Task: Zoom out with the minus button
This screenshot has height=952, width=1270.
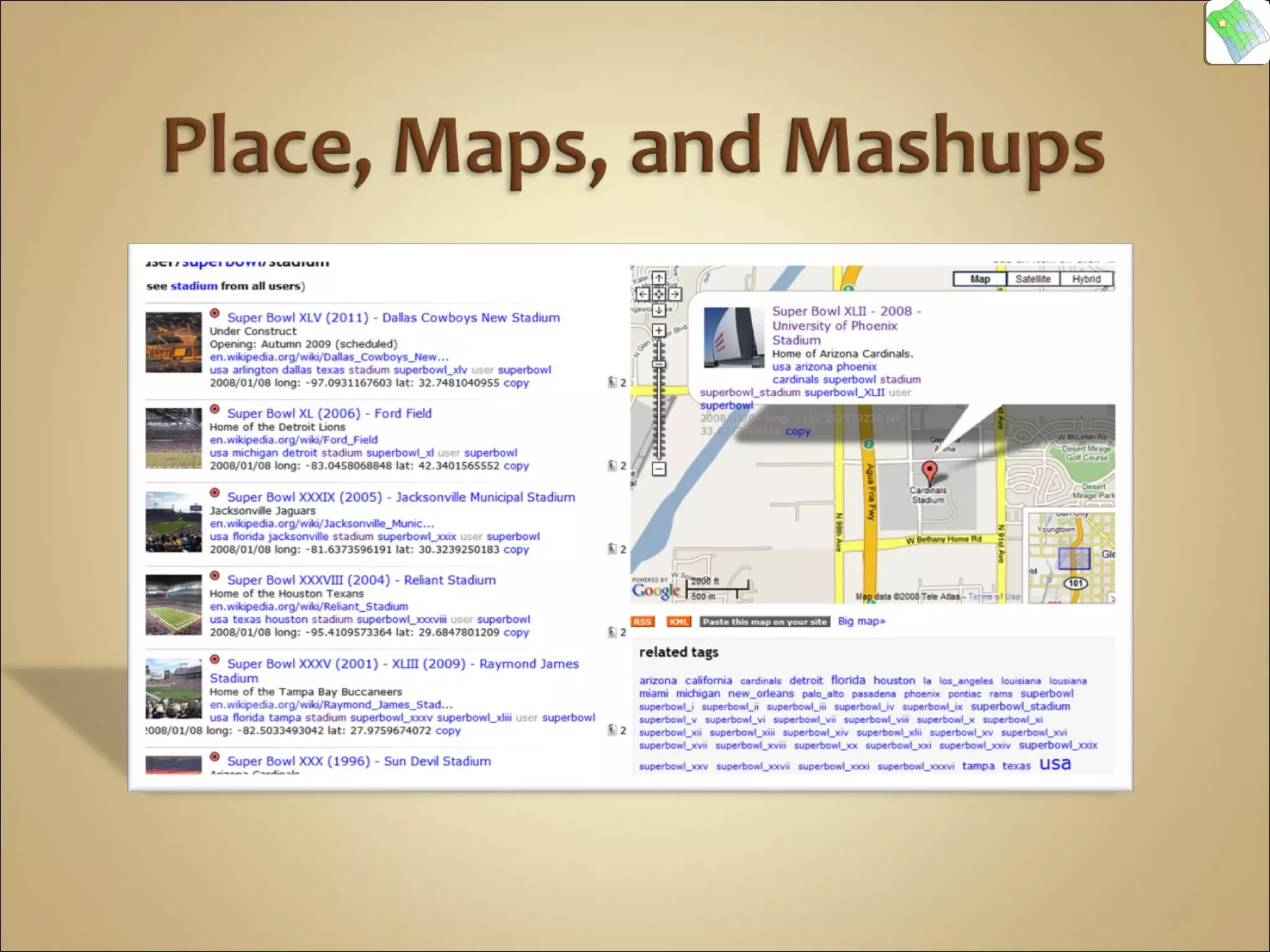Action: (659, 469)
